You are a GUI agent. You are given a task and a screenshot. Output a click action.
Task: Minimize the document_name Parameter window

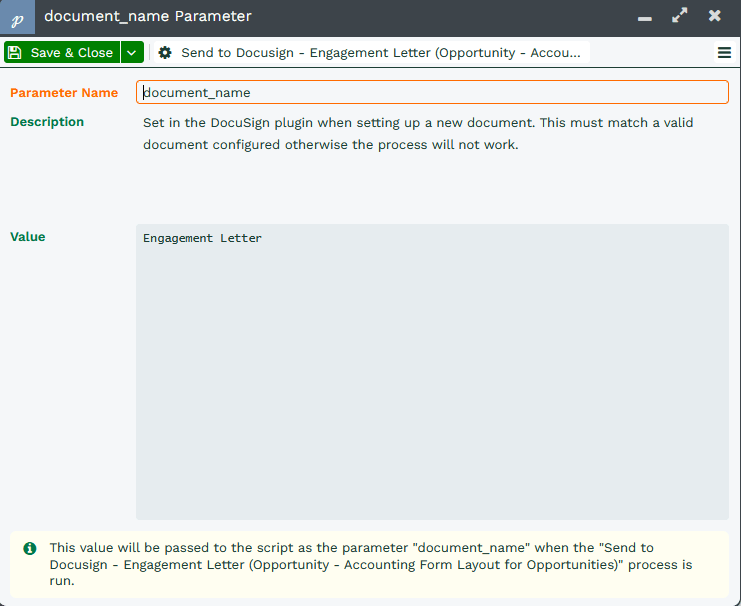coord(645,18)
